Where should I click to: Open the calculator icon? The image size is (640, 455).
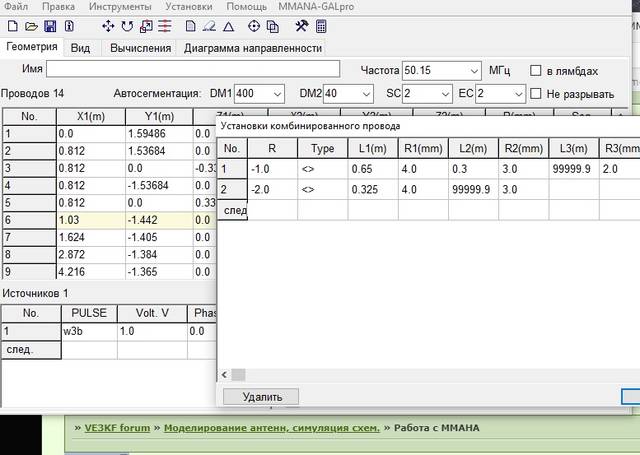point(321,27)
